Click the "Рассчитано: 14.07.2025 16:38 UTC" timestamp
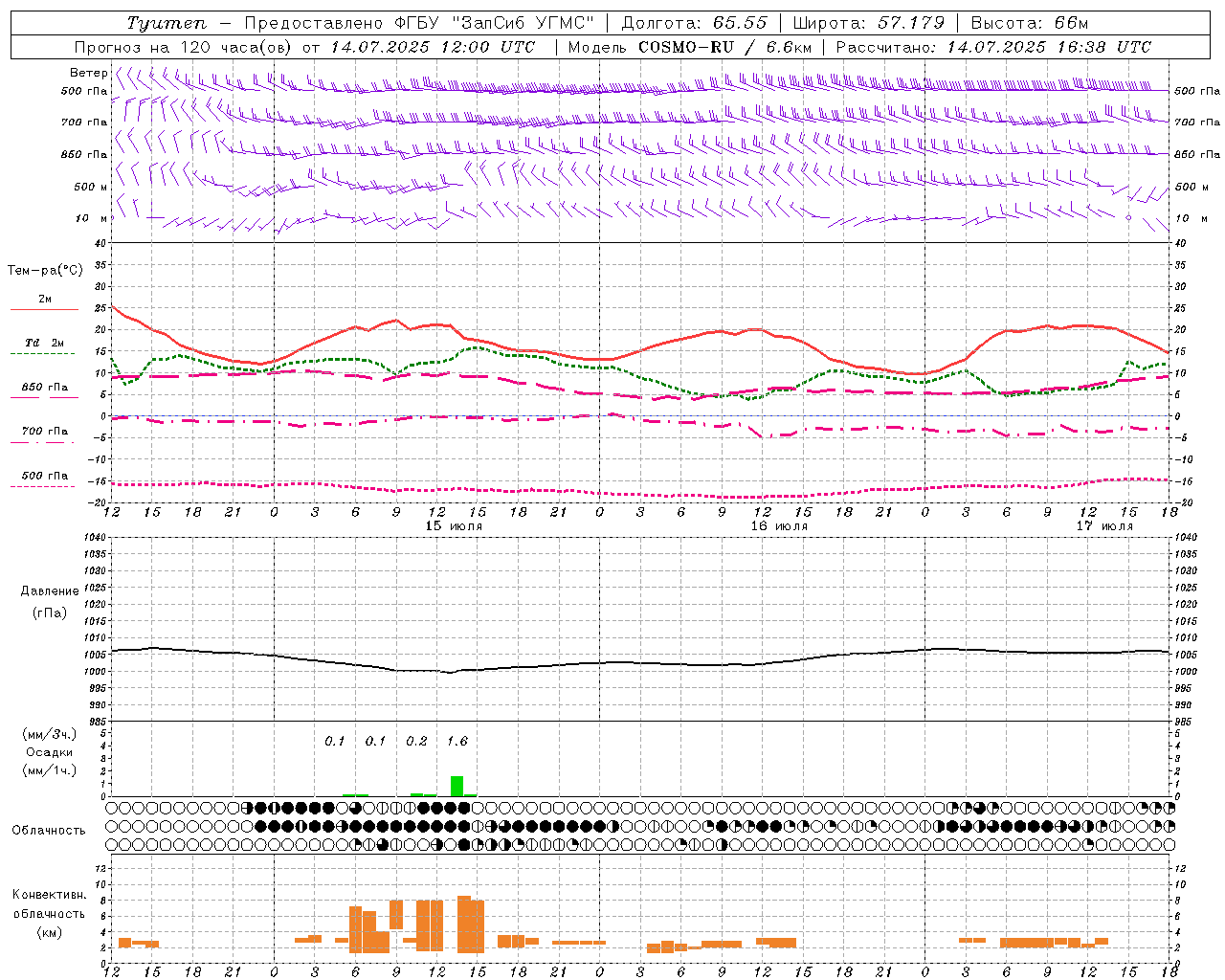Viewport: 1225px width, 980px height. tap(993, 47)
